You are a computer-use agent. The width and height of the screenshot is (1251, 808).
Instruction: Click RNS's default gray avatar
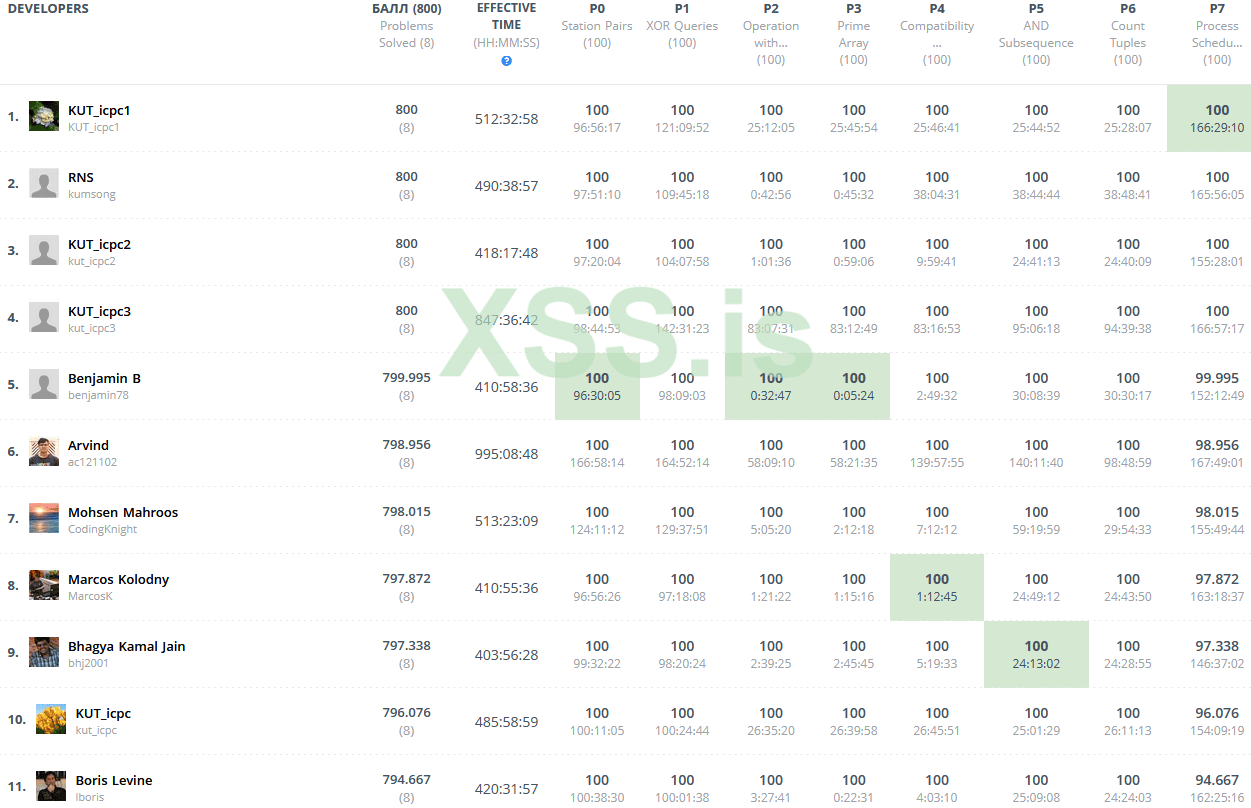point(44,184)
